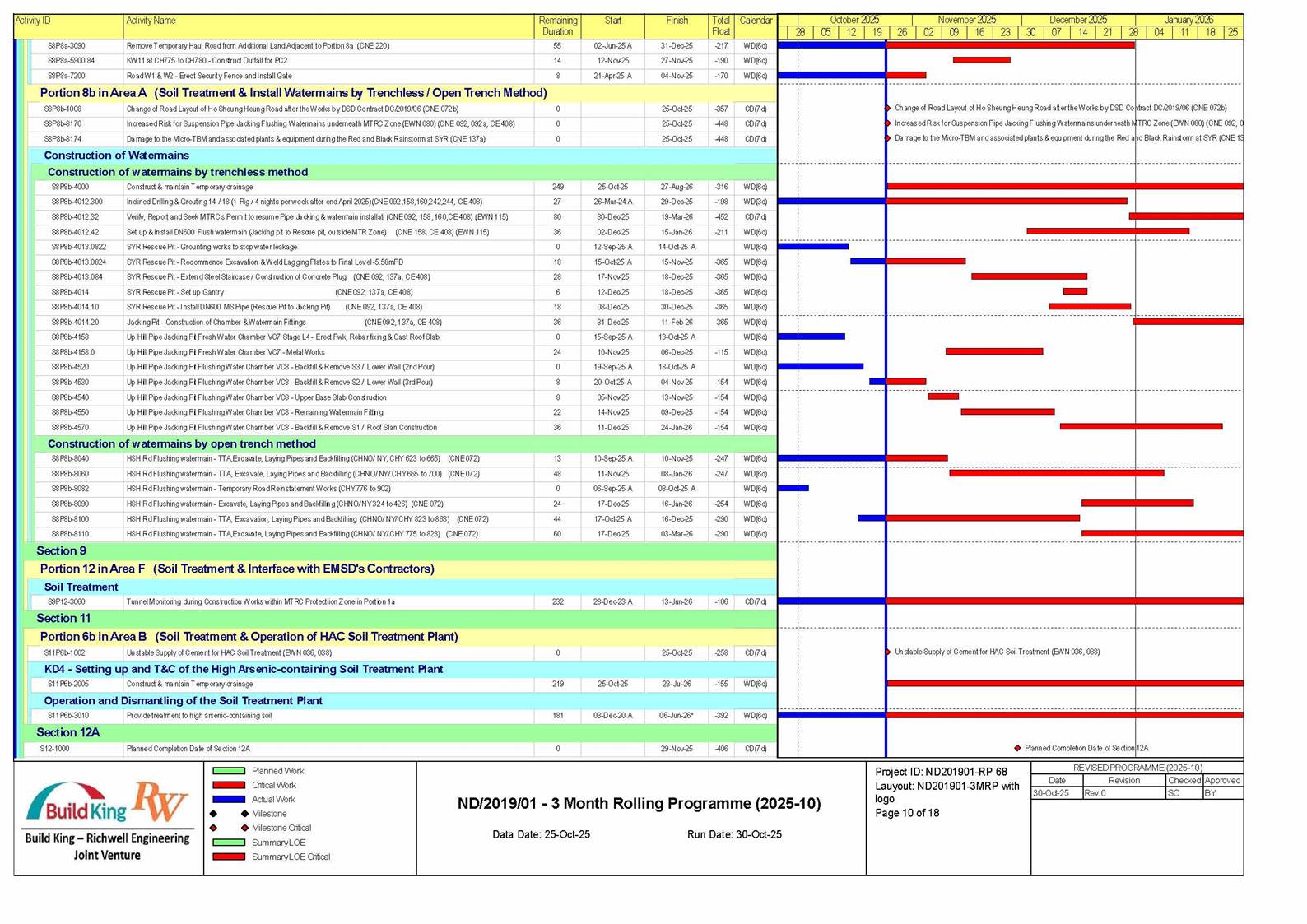The height and width of the screenshot is (924, 1307).
Task: Select the Section 12A group band
Action: tap(395, 731)
